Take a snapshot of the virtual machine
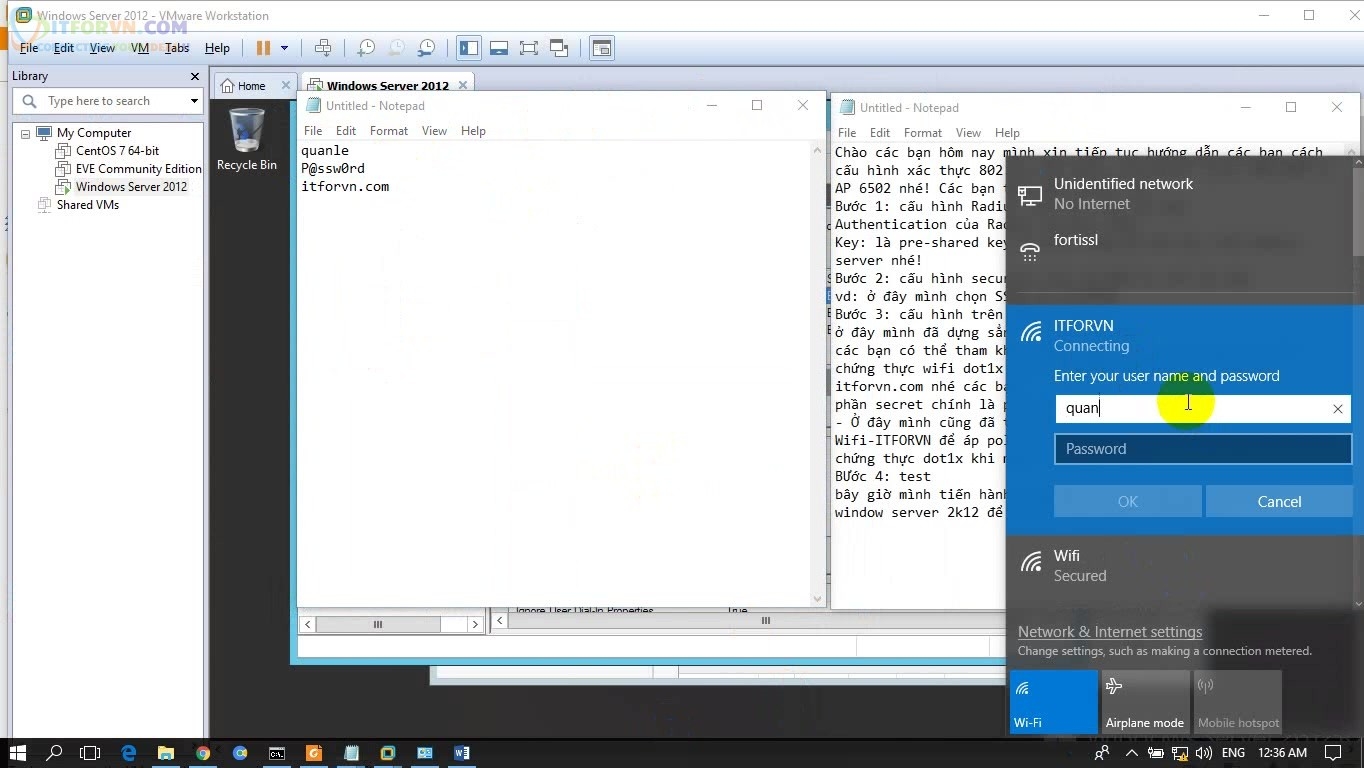Image resolution: width=1364 pixels, height=768 pixels. click(x=366, y=48)
